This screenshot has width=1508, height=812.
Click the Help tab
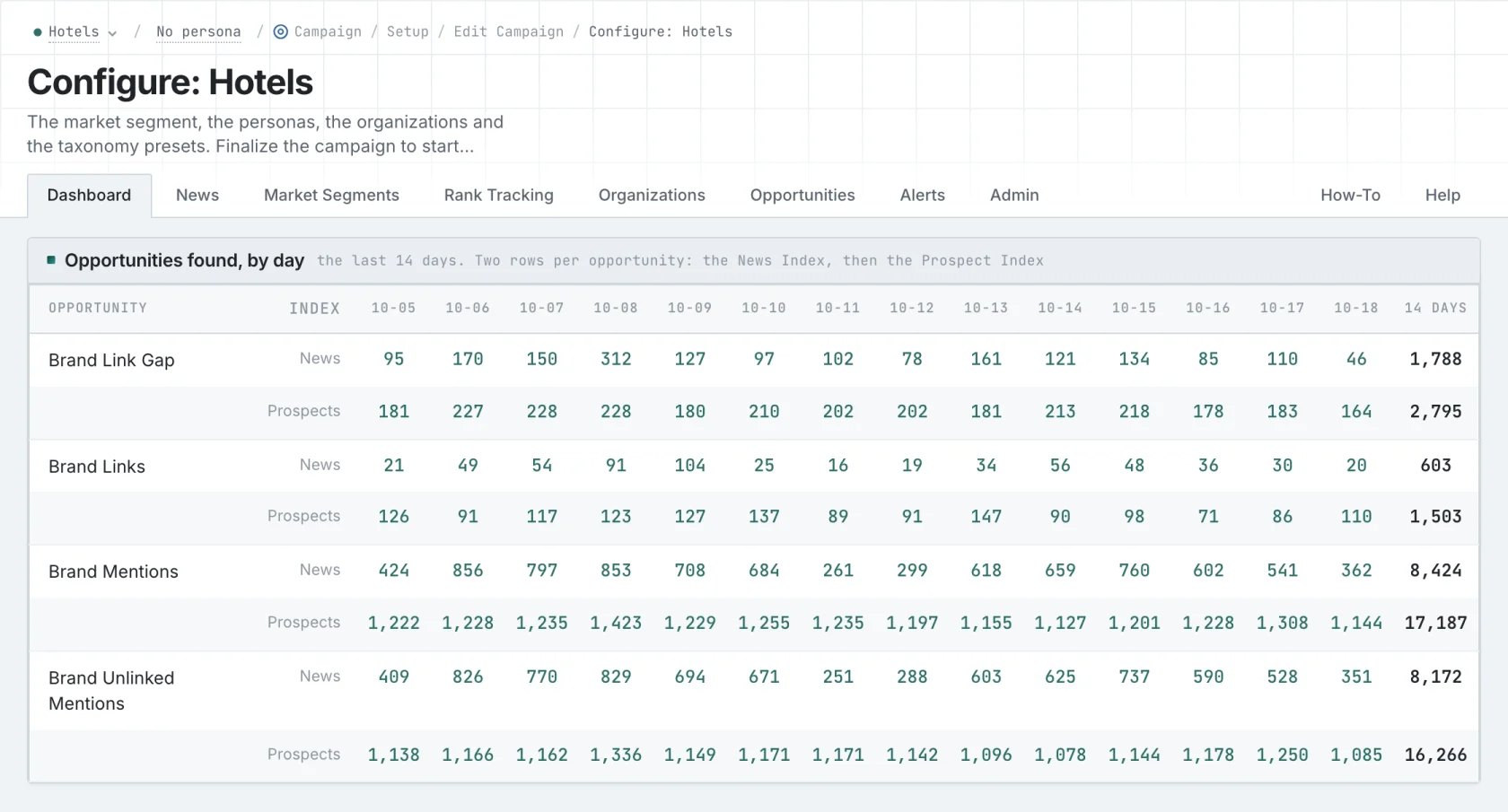tap(1442, 196)
